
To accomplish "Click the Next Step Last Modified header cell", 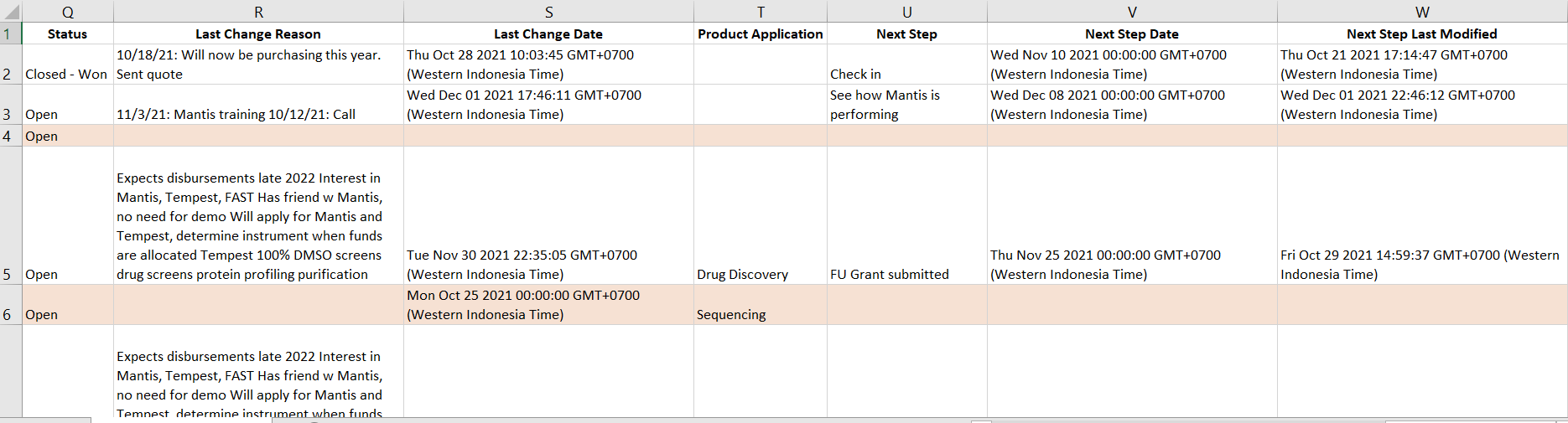I will pos(1422,34).
